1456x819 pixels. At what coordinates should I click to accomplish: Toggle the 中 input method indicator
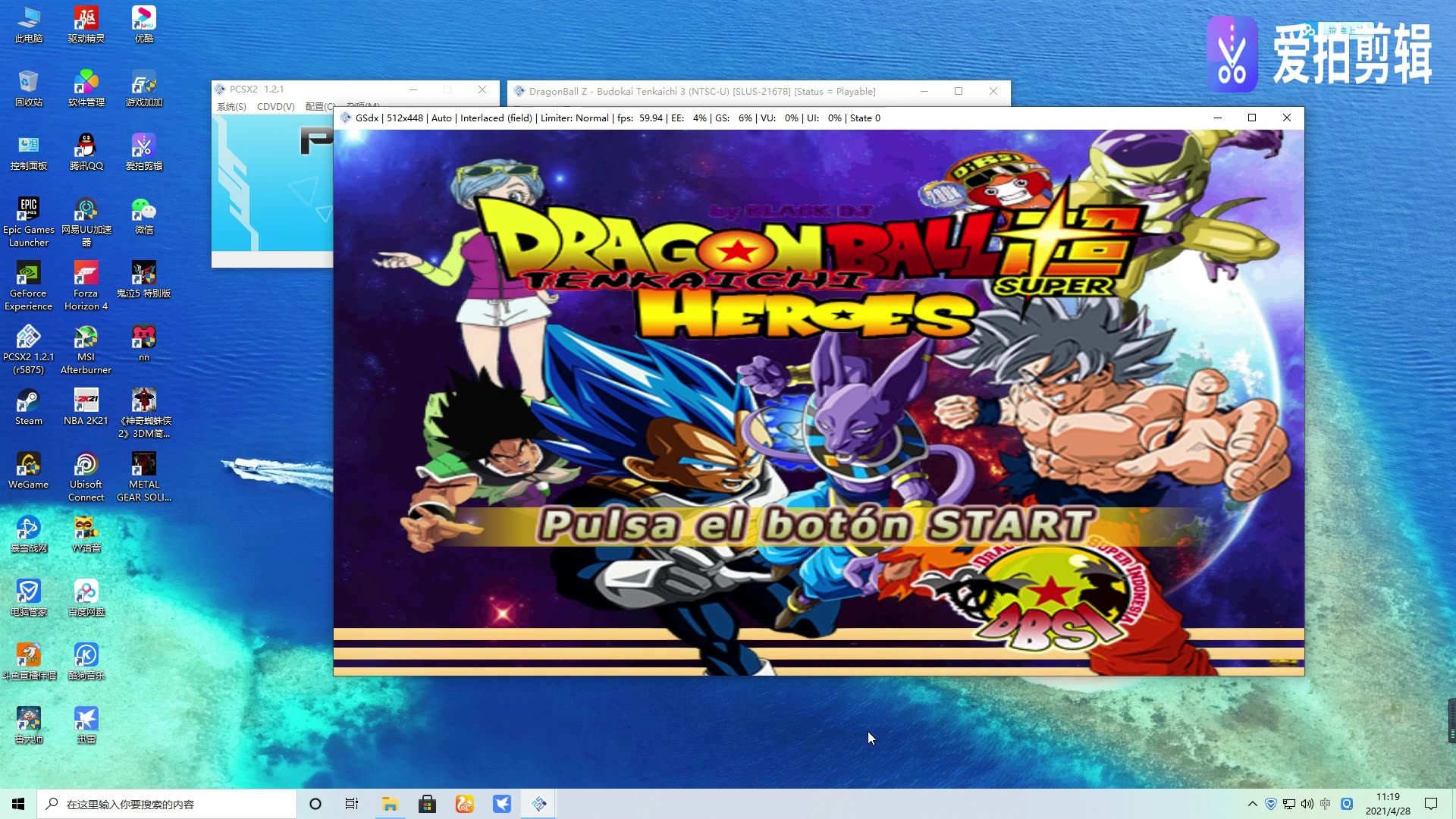click(1325, 804)
